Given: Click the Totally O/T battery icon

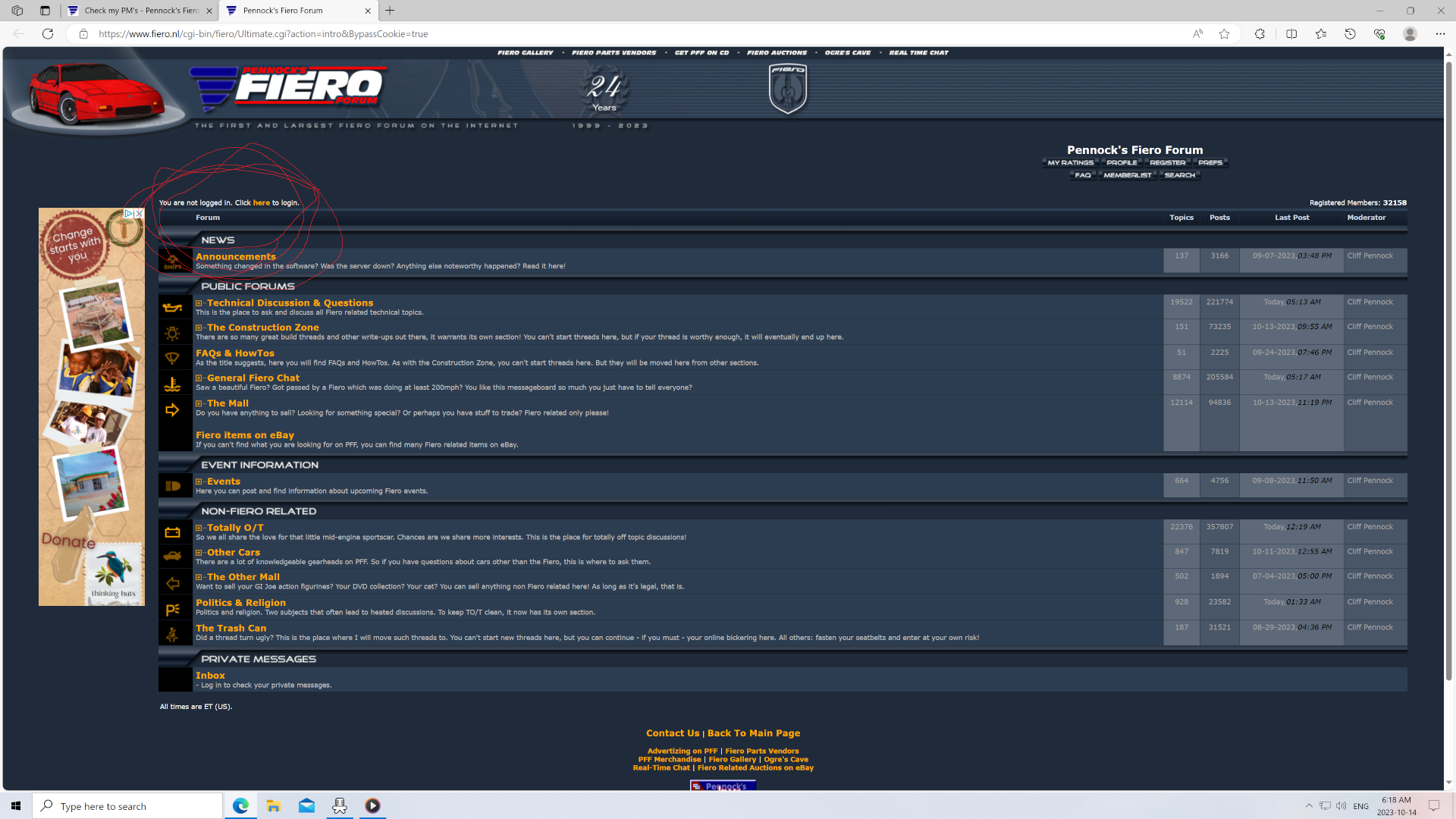Looking at the screenshot, I should (173, 532).
